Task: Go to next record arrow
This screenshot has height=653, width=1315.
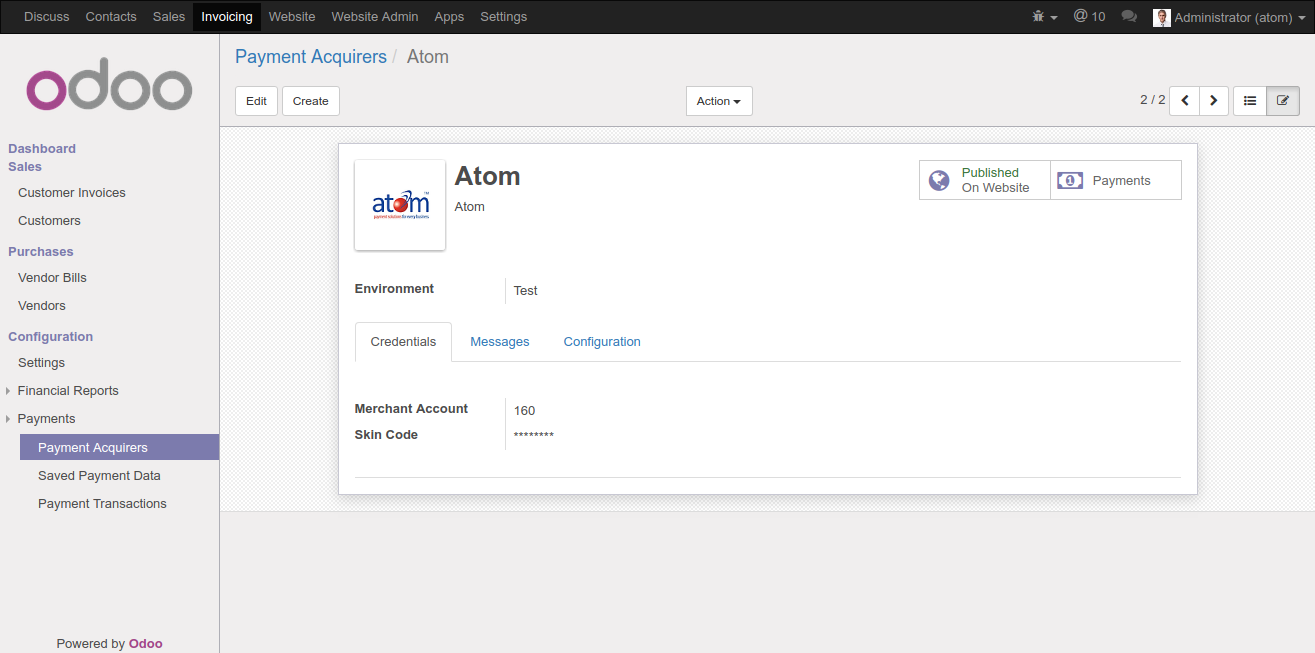Action: tap(1214, 101)
